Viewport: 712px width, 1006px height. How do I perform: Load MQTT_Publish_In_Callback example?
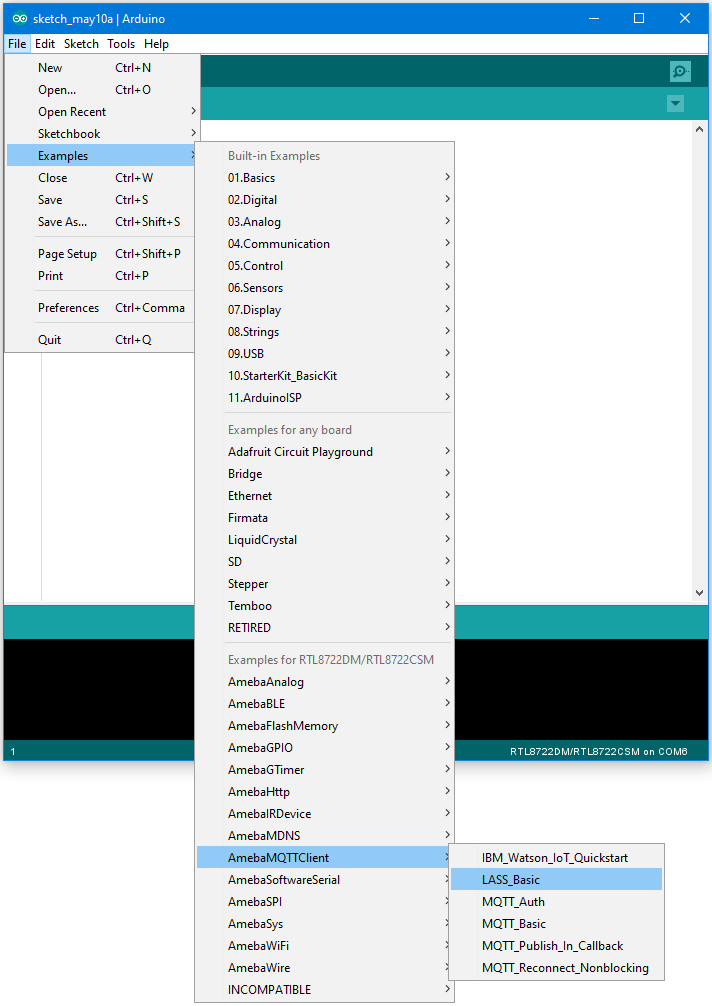point(556,946)
